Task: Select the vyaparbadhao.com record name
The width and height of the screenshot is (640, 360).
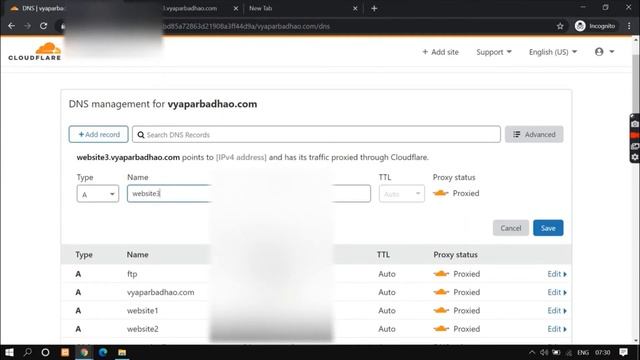Action: click(160, 292)
